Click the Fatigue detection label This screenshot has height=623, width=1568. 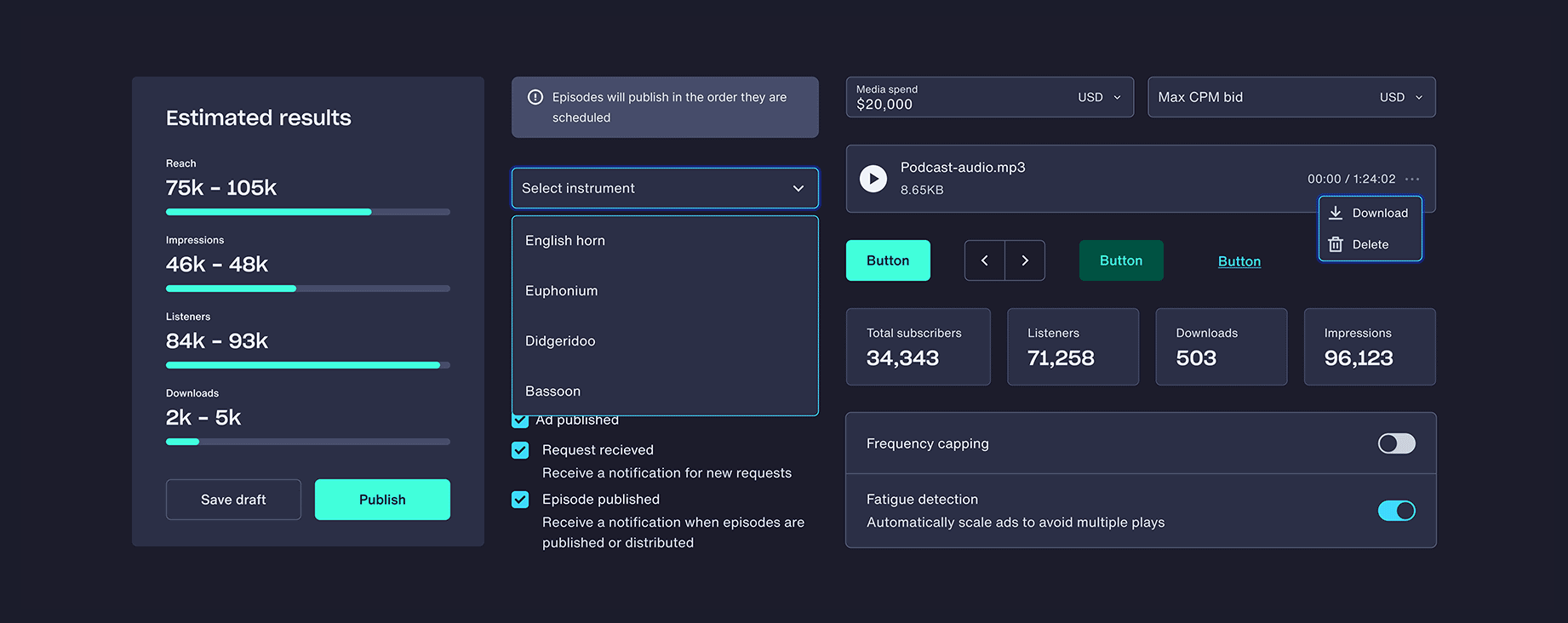point(922,500)
